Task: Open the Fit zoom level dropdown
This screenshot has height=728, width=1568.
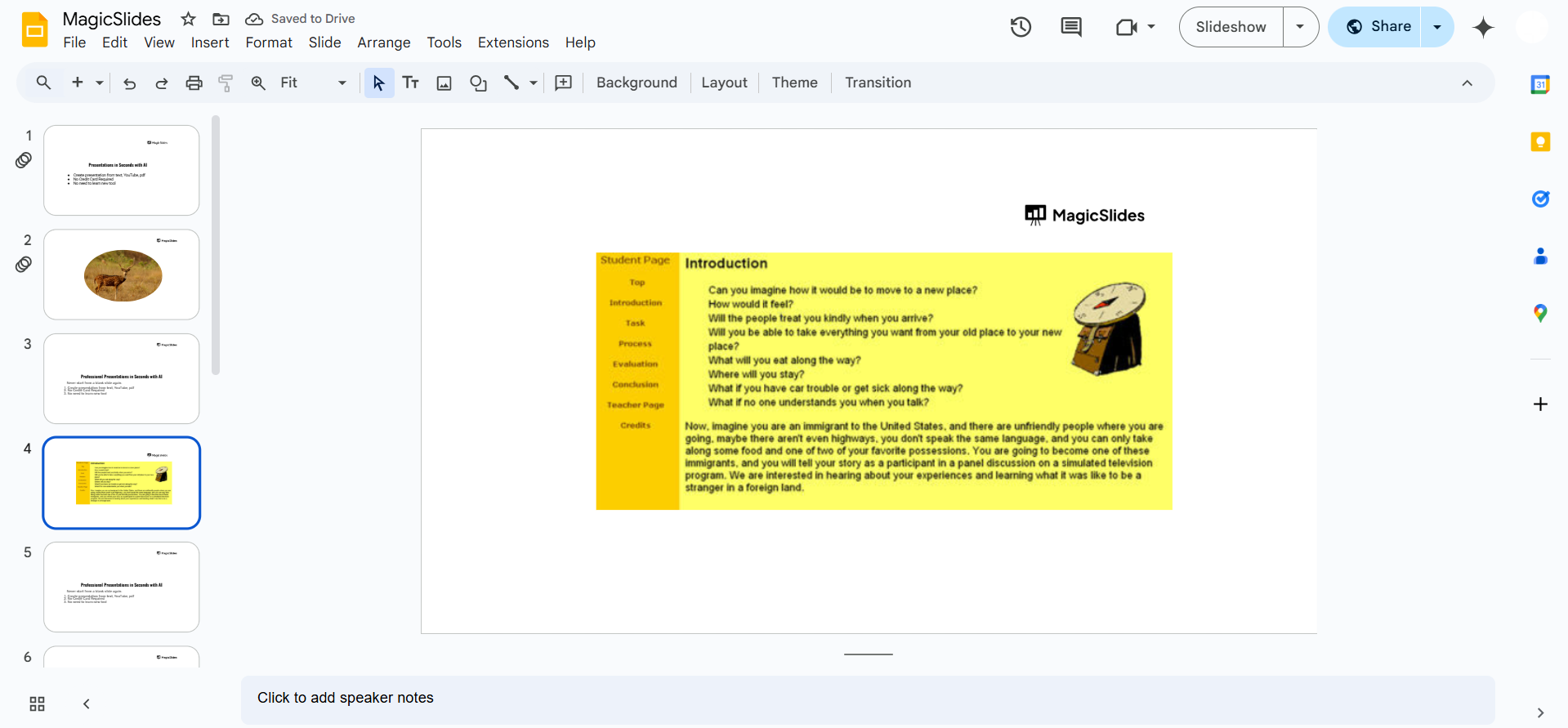Action: pos(314,83)
